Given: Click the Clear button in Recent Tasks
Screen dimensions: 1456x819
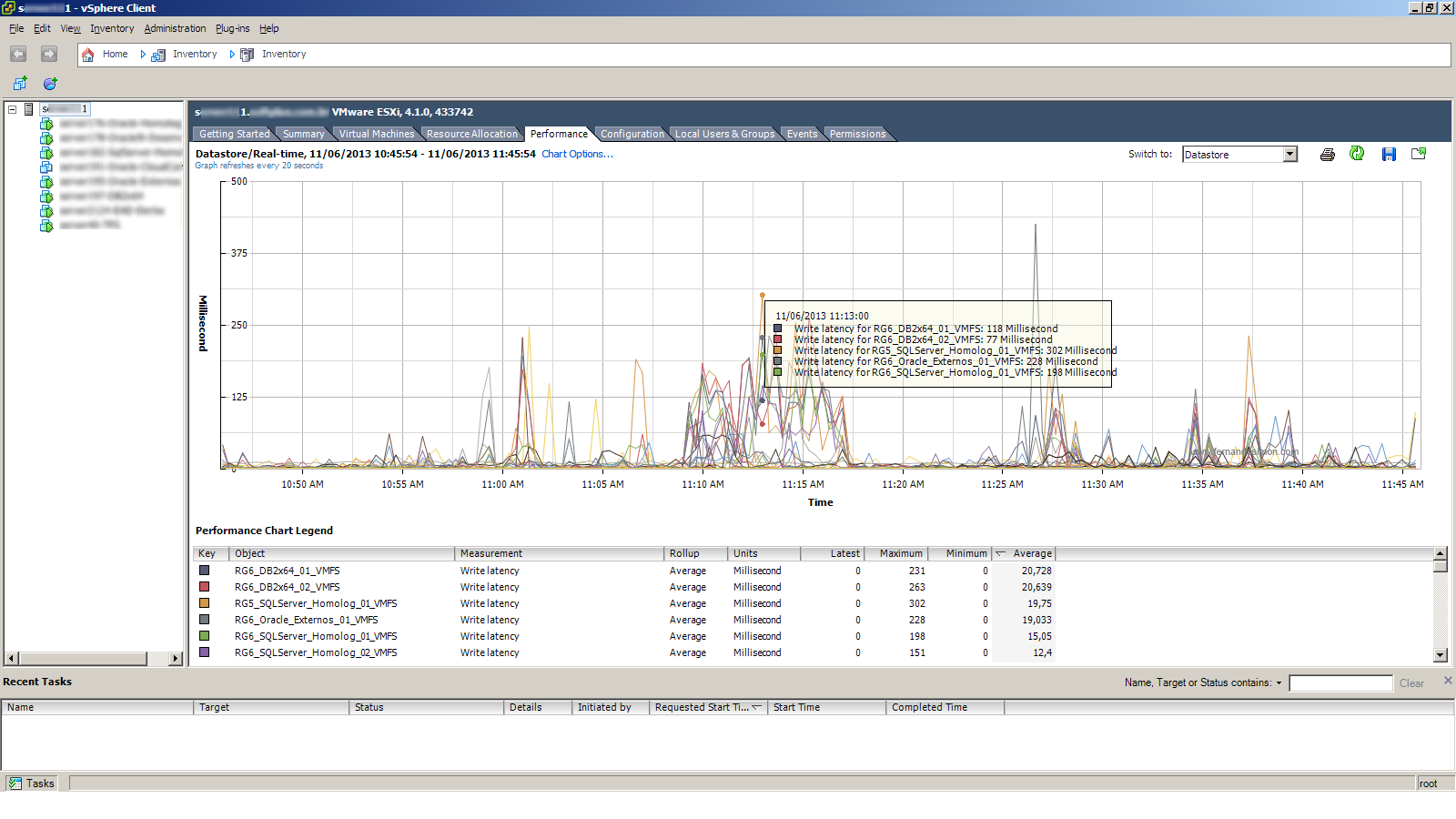Looking at the screenshot, I should tap(1411, 683).
